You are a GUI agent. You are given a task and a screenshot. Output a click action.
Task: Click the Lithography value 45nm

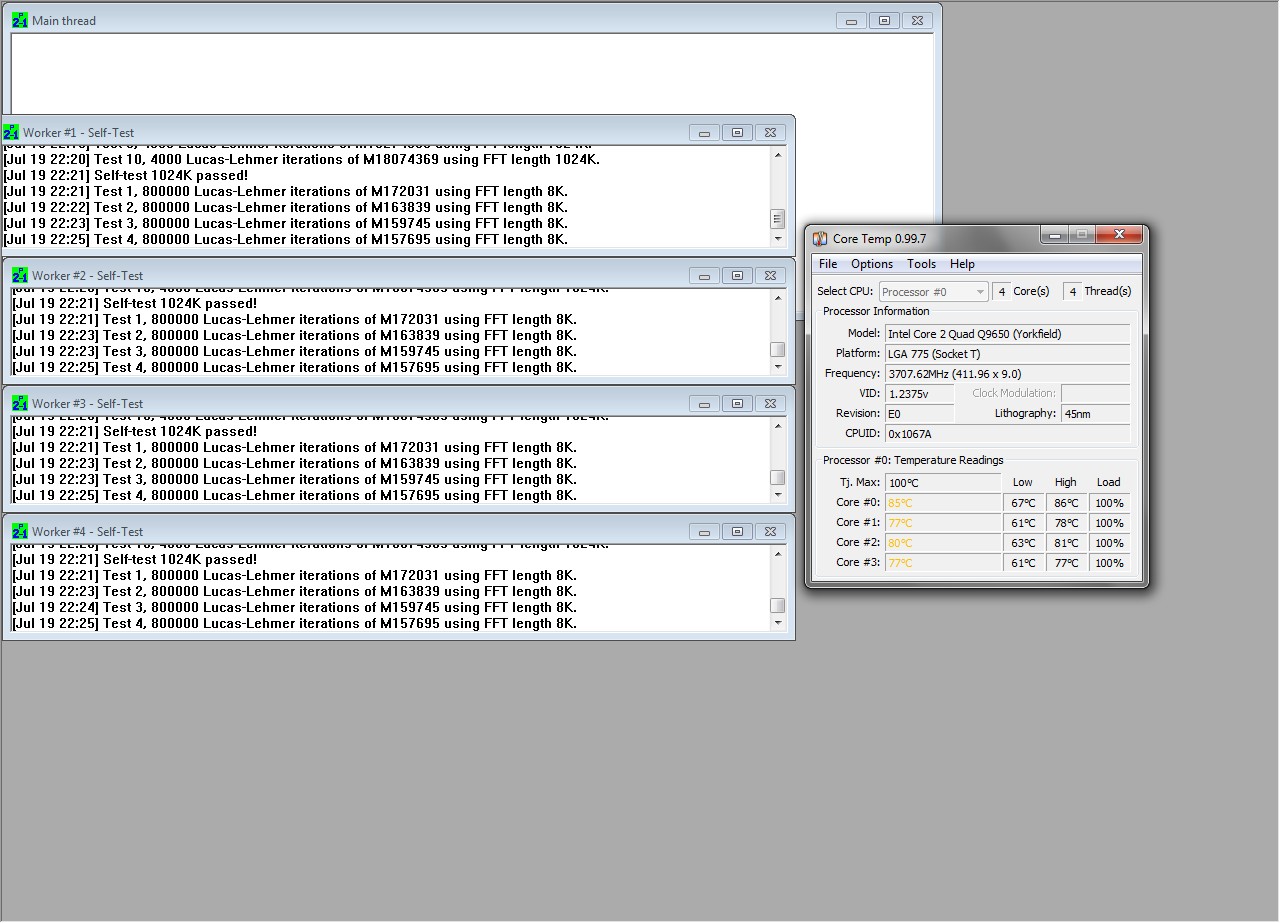pos(1096,414)
